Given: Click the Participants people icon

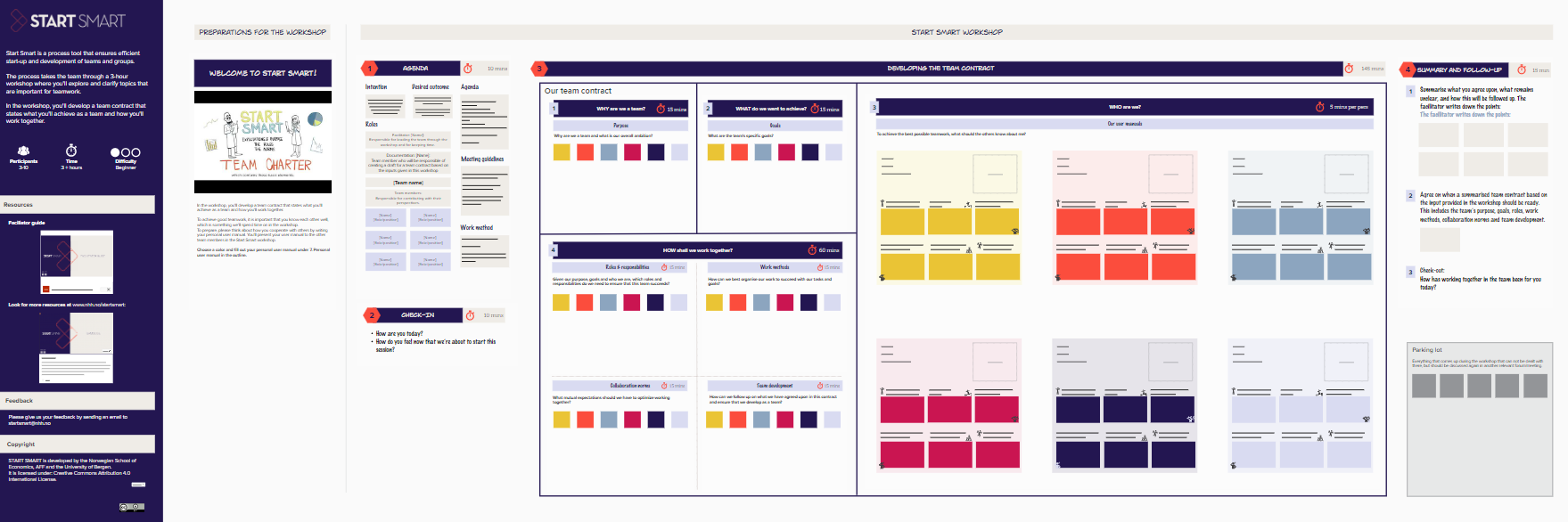Looking at the screenshot, I should (23, 151).
